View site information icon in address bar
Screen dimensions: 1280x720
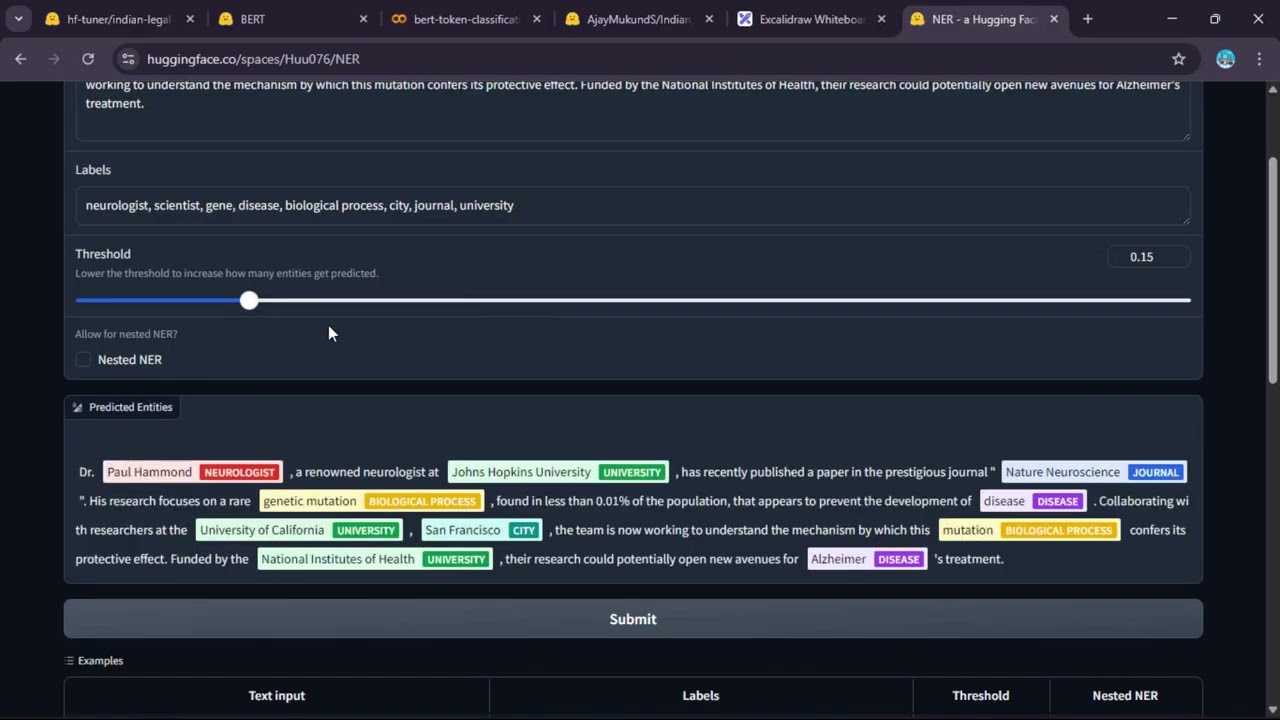click(127, 59)
